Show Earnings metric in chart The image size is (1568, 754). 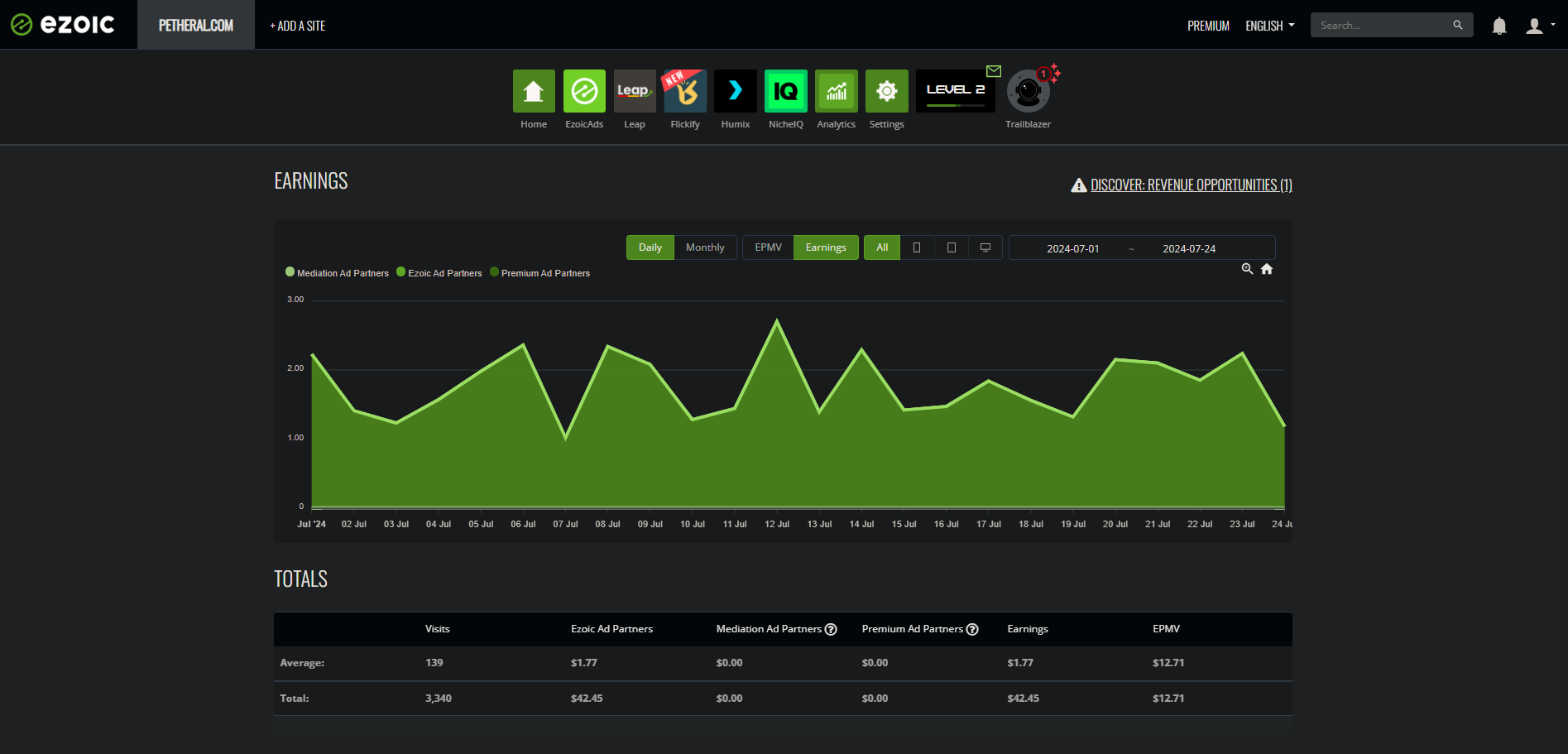coord(826,247)
